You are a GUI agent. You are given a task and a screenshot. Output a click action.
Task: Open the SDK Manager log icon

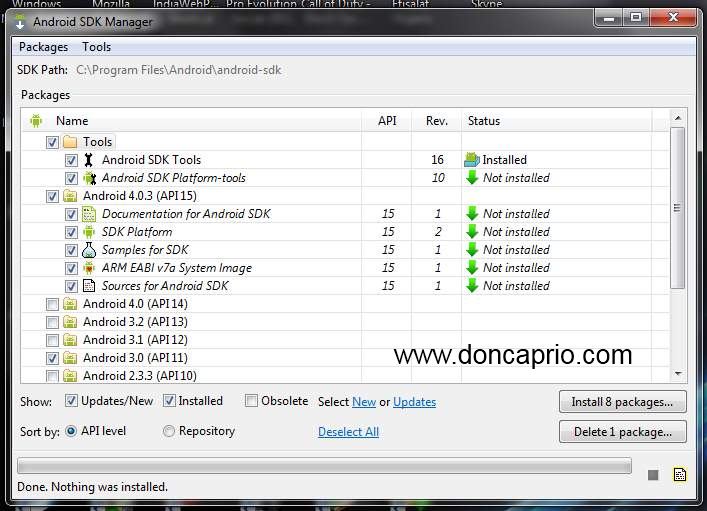pos(680,475)
